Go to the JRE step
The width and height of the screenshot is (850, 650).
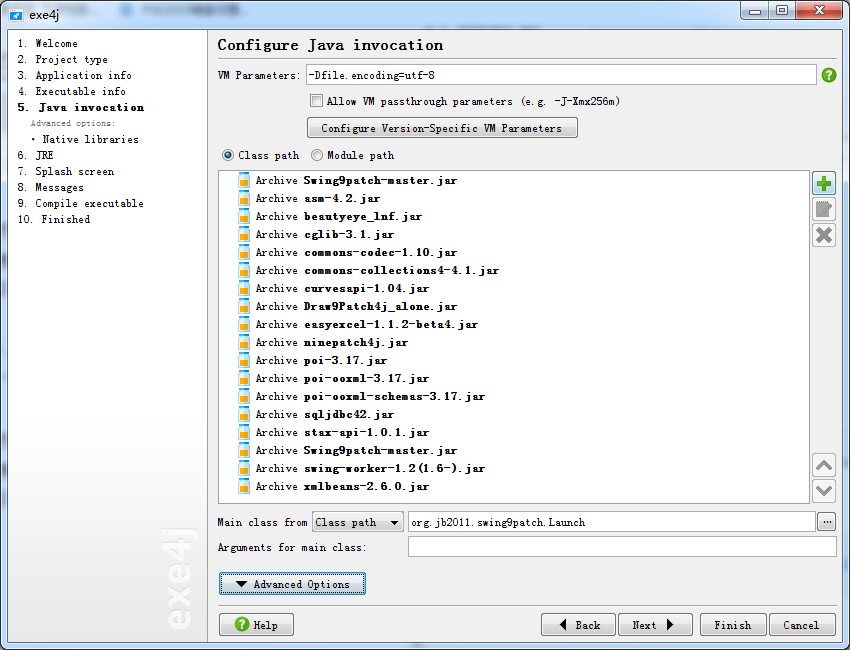click(x=44, y=155)
